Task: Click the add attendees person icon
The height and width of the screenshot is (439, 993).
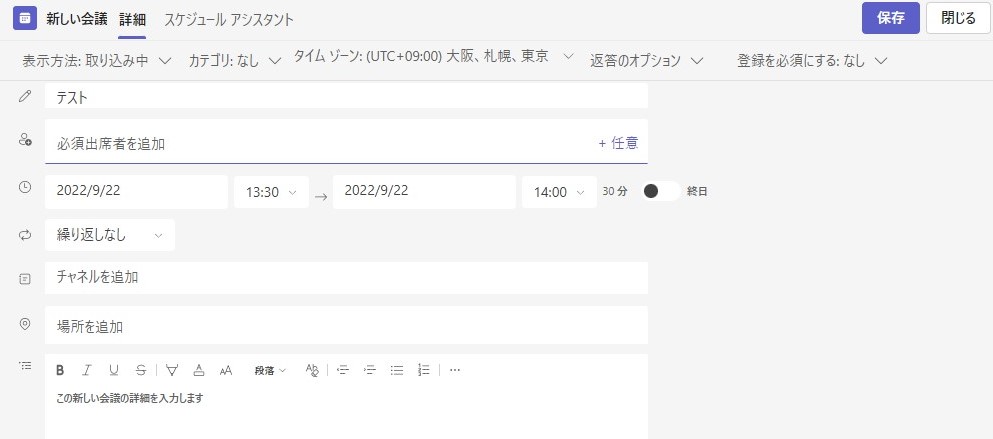Action: [25, 140]
